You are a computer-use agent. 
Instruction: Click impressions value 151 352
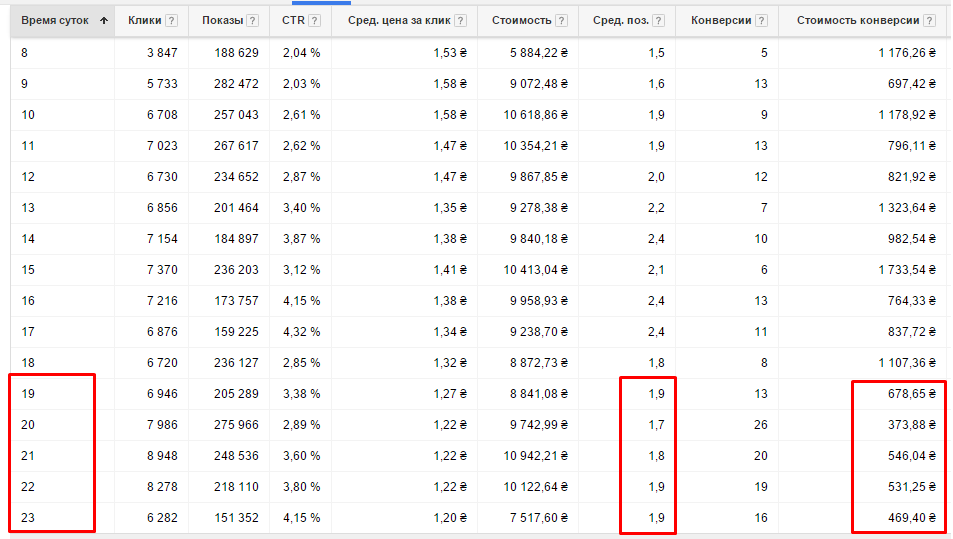coord(236,518)
